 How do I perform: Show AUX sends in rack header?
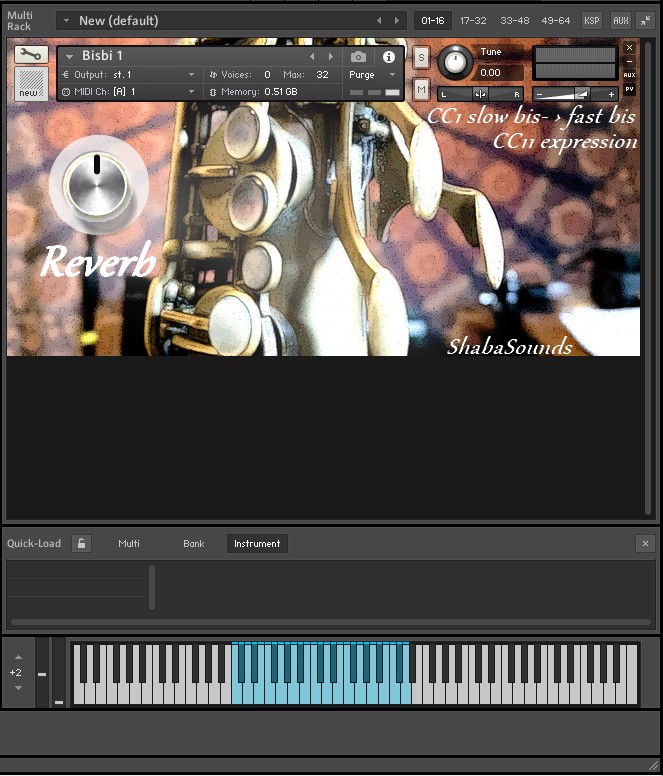tap(620, 20)
